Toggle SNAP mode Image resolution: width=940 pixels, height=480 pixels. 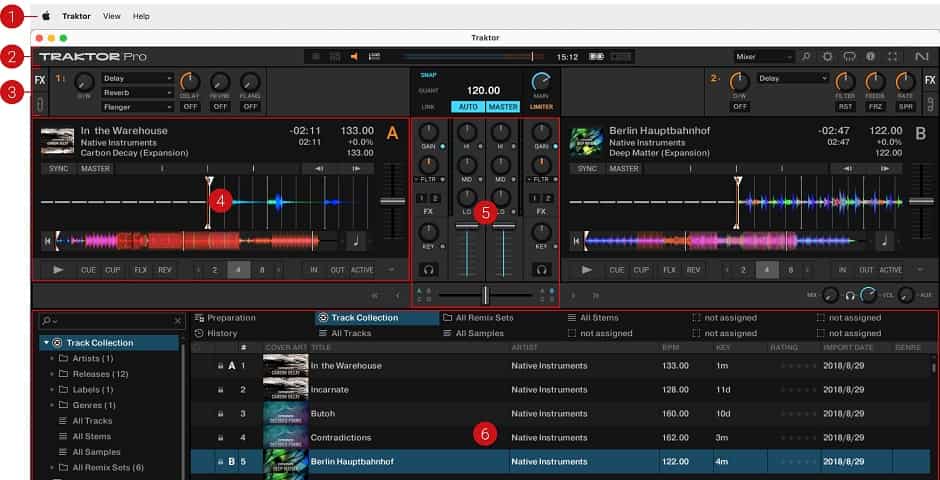click(429, 76)
